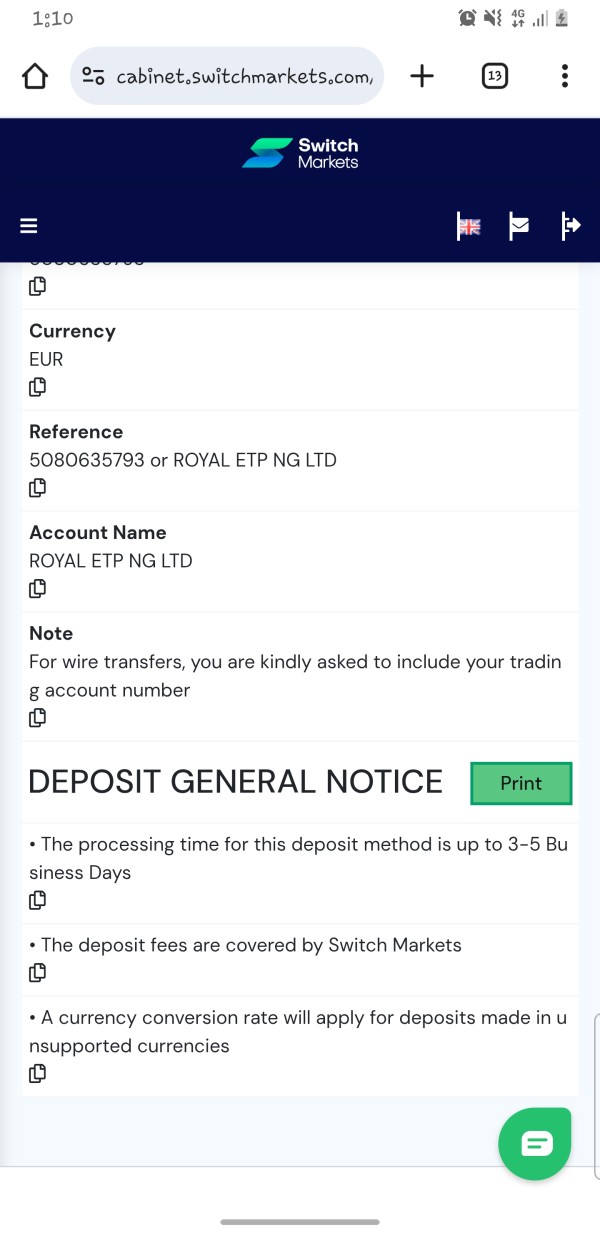Open a new browser tab
Viewport: 600px width, 1233px height.
pyautogui.click(x=422, y=76)
